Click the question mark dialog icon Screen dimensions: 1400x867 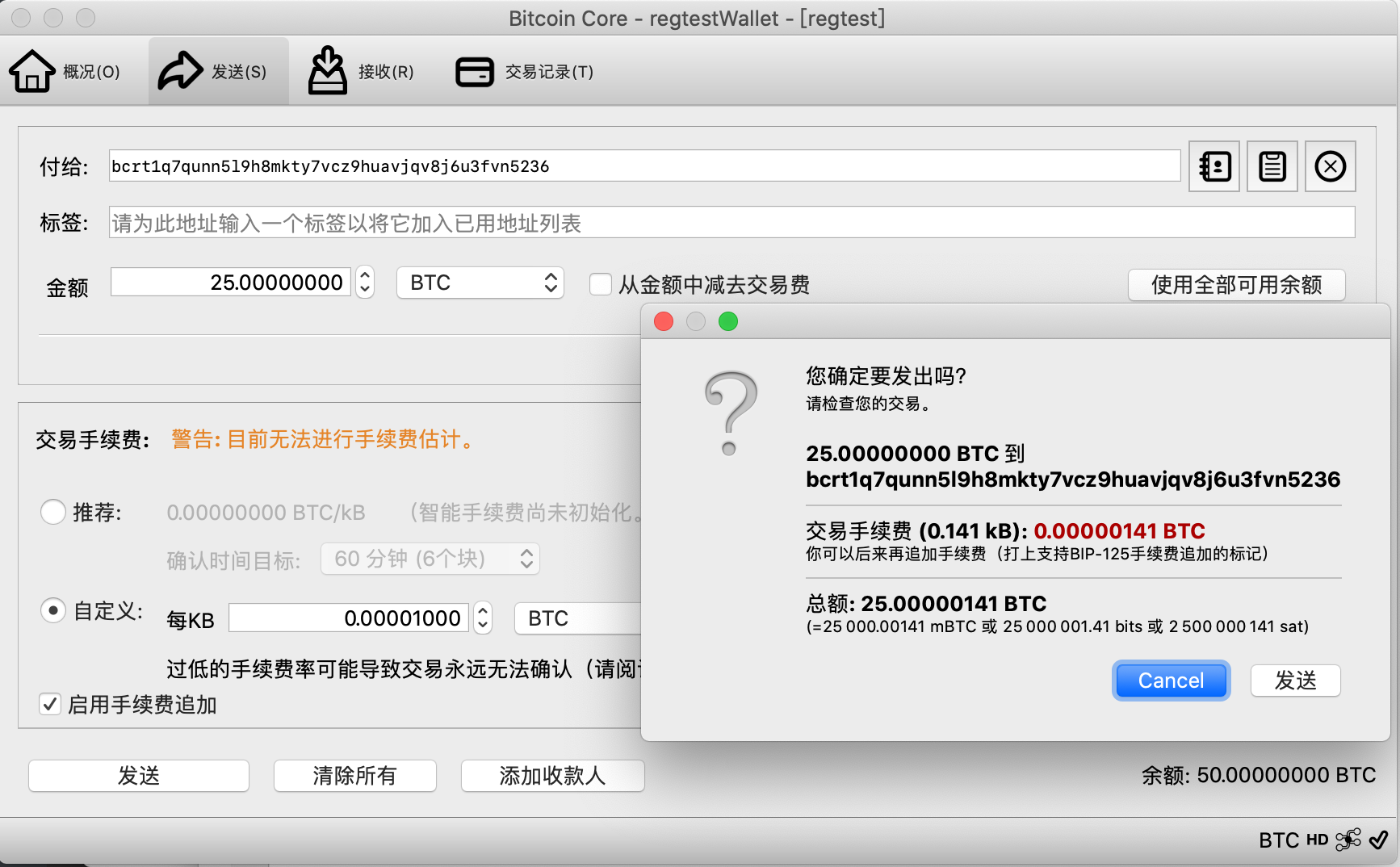click(x=731, y=413)
